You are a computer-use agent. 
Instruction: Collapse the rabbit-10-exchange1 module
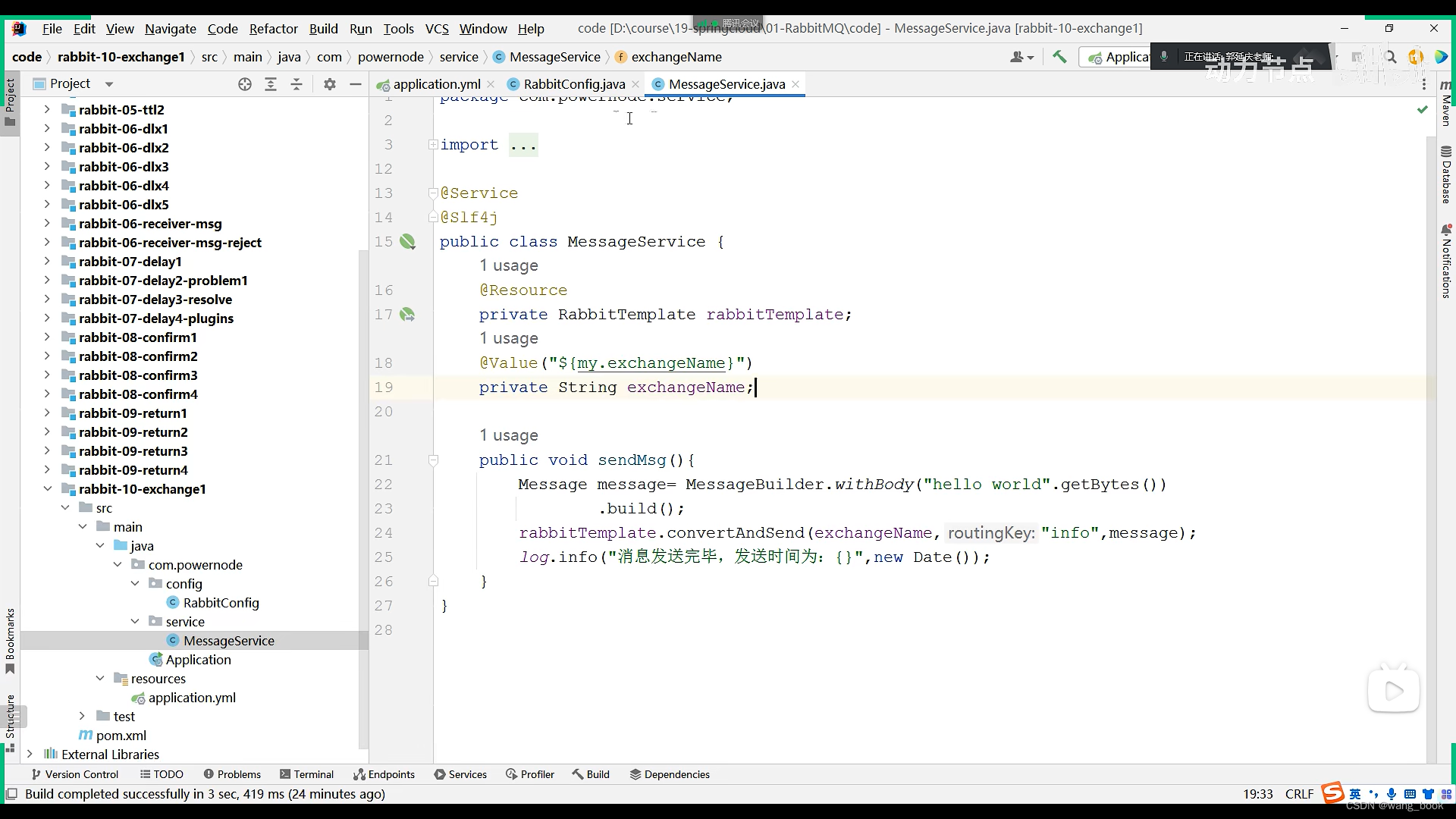pos(47,489)
